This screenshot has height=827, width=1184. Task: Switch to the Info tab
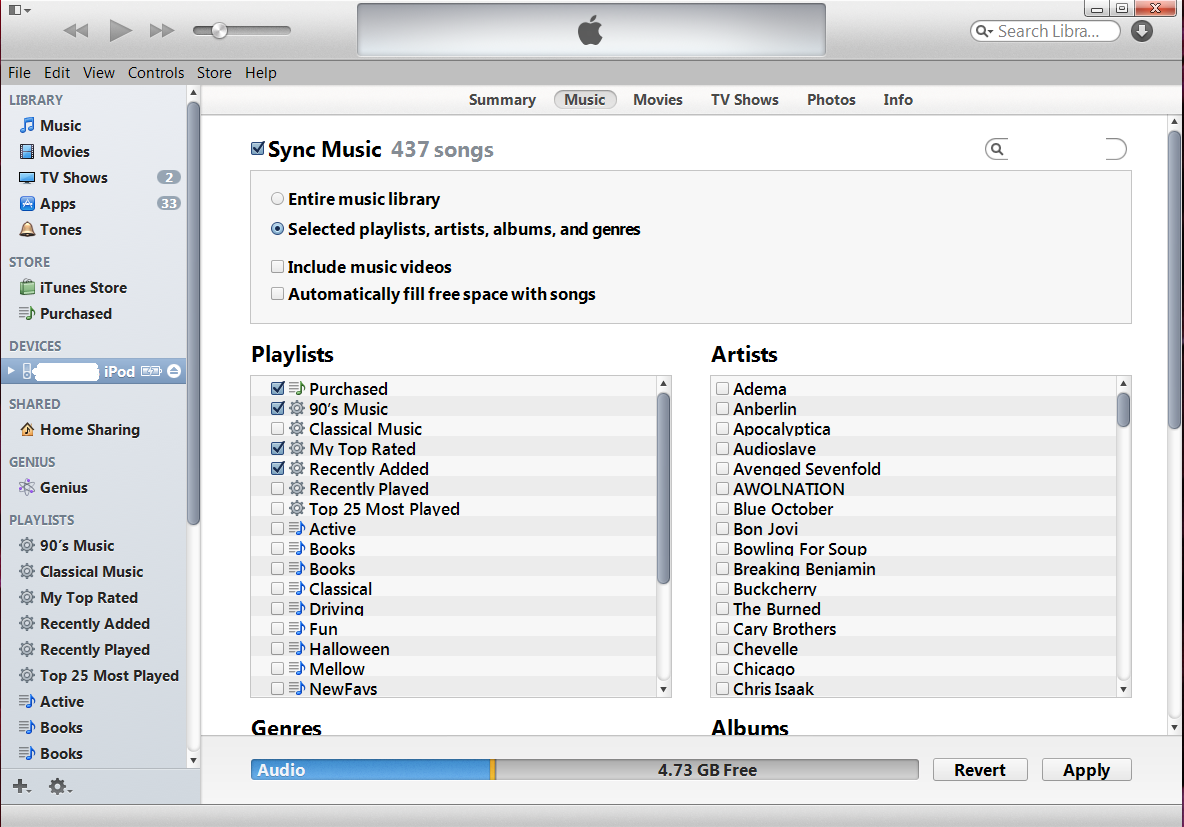click(898, 100)
